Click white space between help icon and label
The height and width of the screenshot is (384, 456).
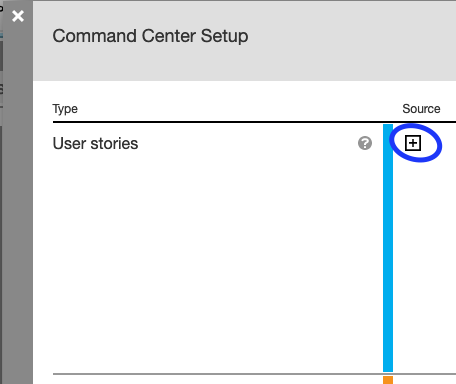(248, 144)
